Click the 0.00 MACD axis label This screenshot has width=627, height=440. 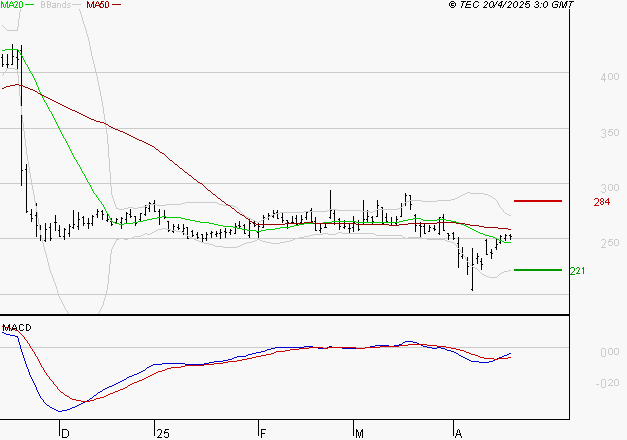(580, 353)
